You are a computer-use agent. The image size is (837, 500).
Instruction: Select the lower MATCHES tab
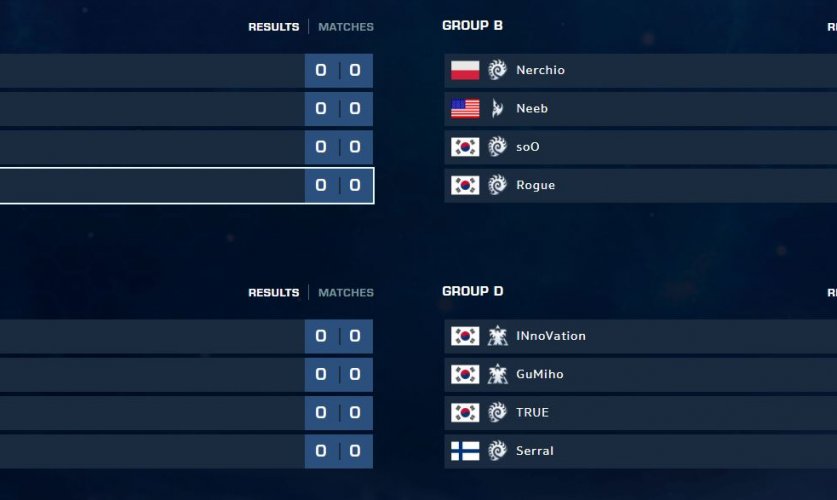[x=346, y=293]
